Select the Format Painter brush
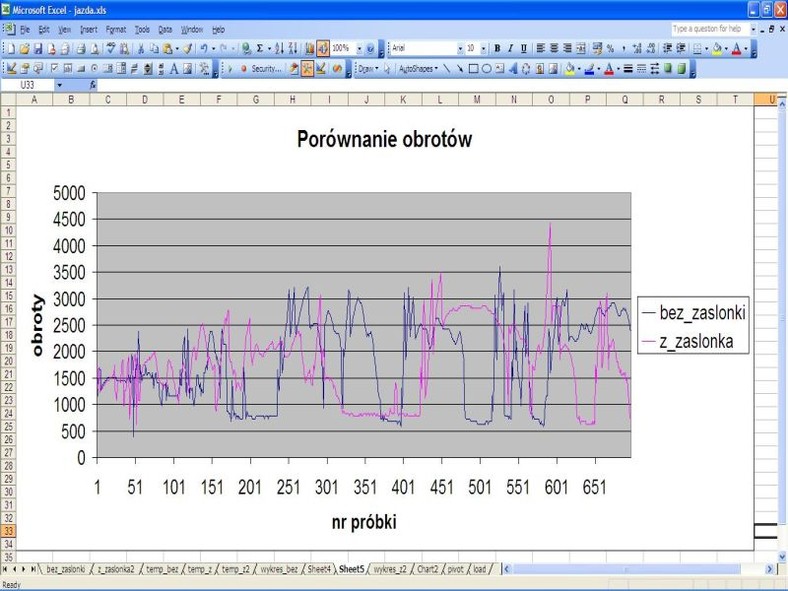This screenshot has height=591, width=788. point(187,48)
